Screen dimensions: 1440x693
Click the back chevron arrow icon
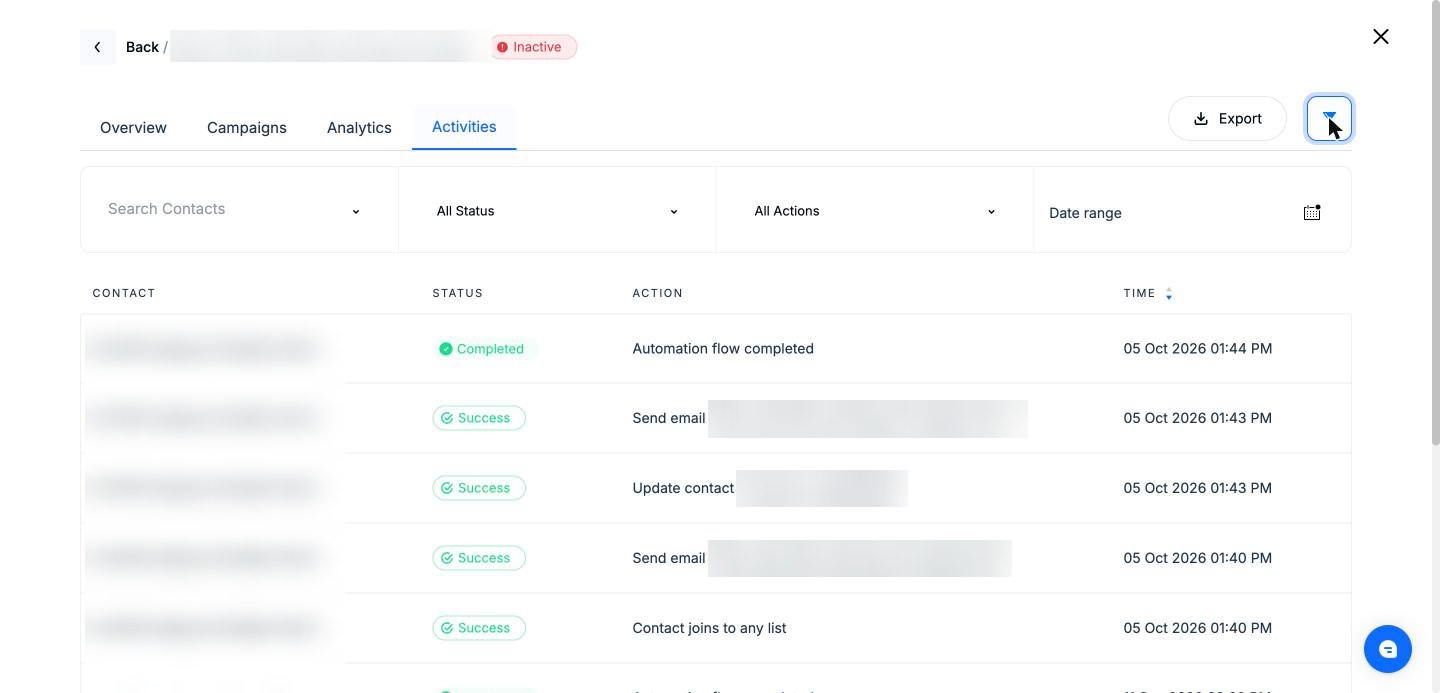coord(97,47)
